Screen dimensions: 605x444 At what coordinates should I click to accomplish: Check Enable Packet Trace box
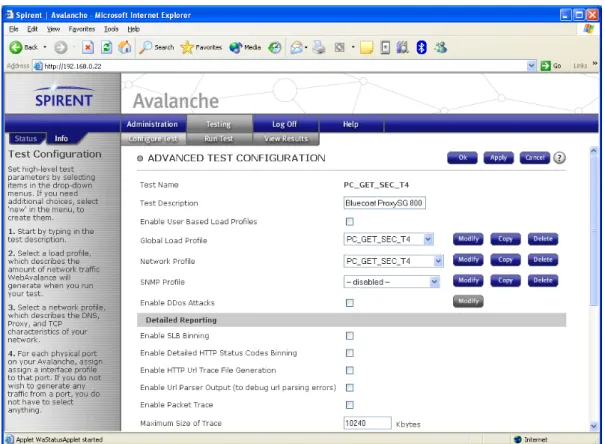350,405
